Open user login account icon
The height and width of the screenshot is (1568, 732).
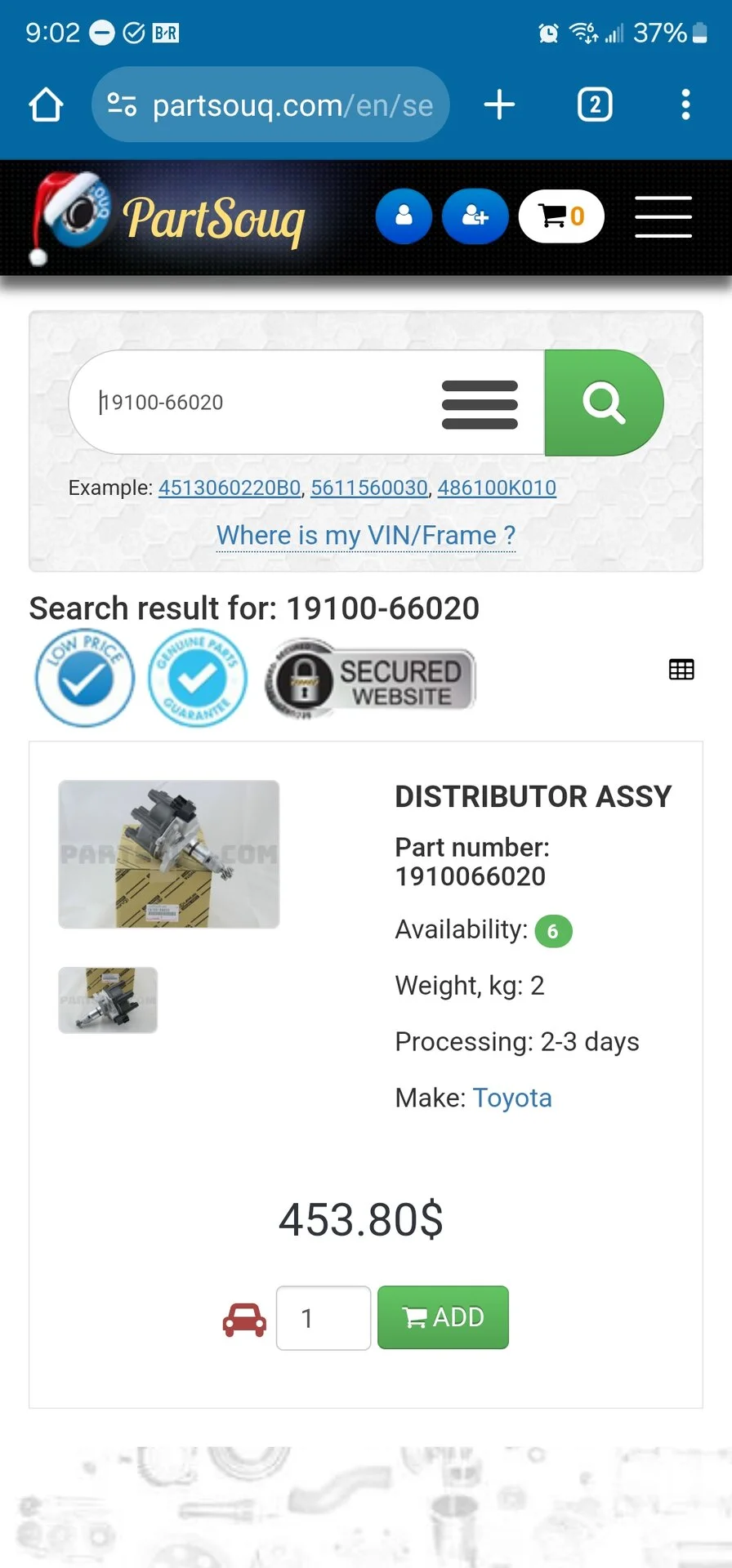point(404,216)
